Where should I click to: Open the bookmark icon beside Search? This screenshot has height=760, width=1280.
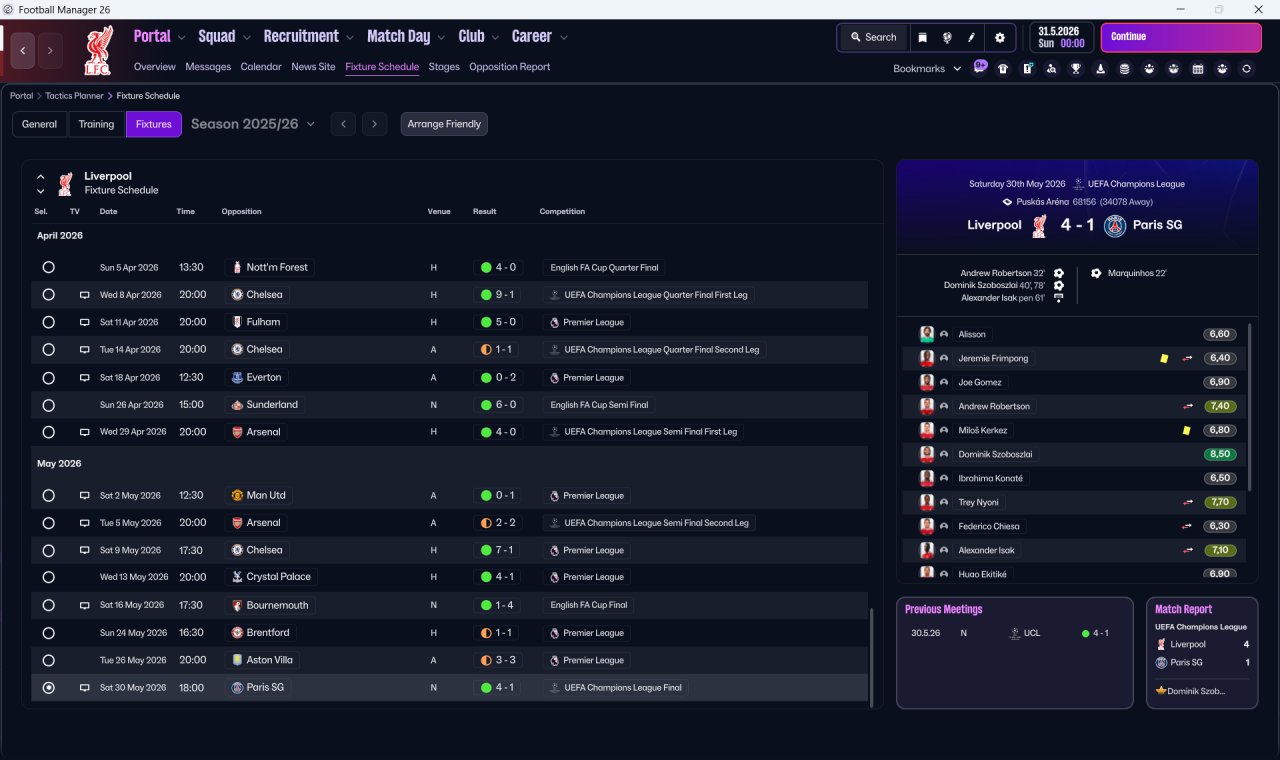click(x=922, y=38)
